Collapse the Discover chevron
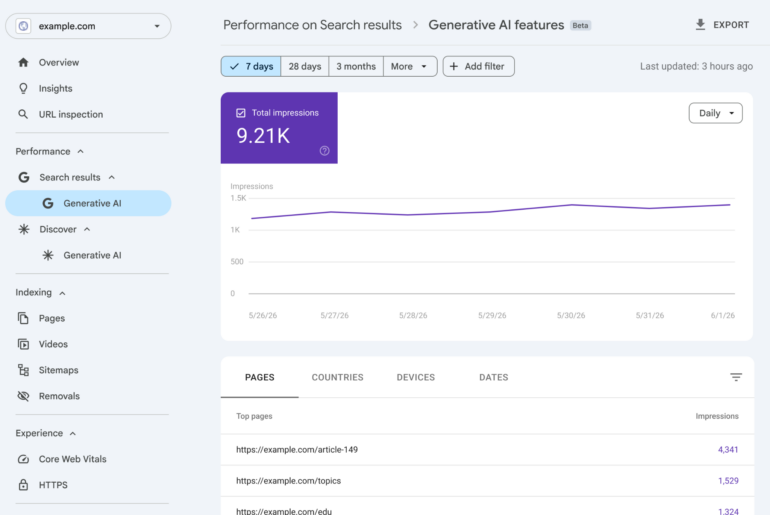The width and height of the screenshot is (770, 515). (x=87, y=229)
